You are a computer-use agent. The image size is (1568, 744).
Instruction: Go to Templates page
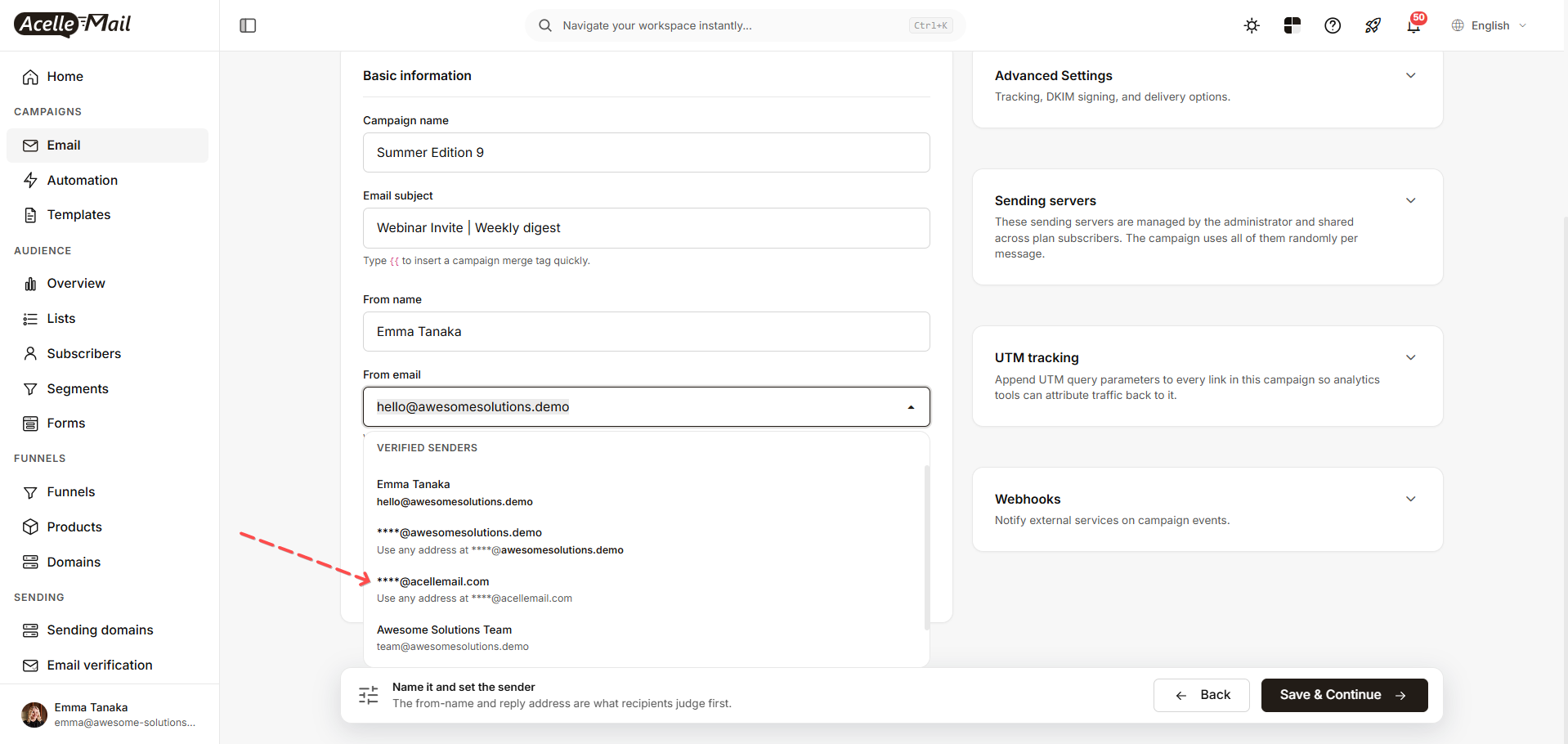click(107, 215)
